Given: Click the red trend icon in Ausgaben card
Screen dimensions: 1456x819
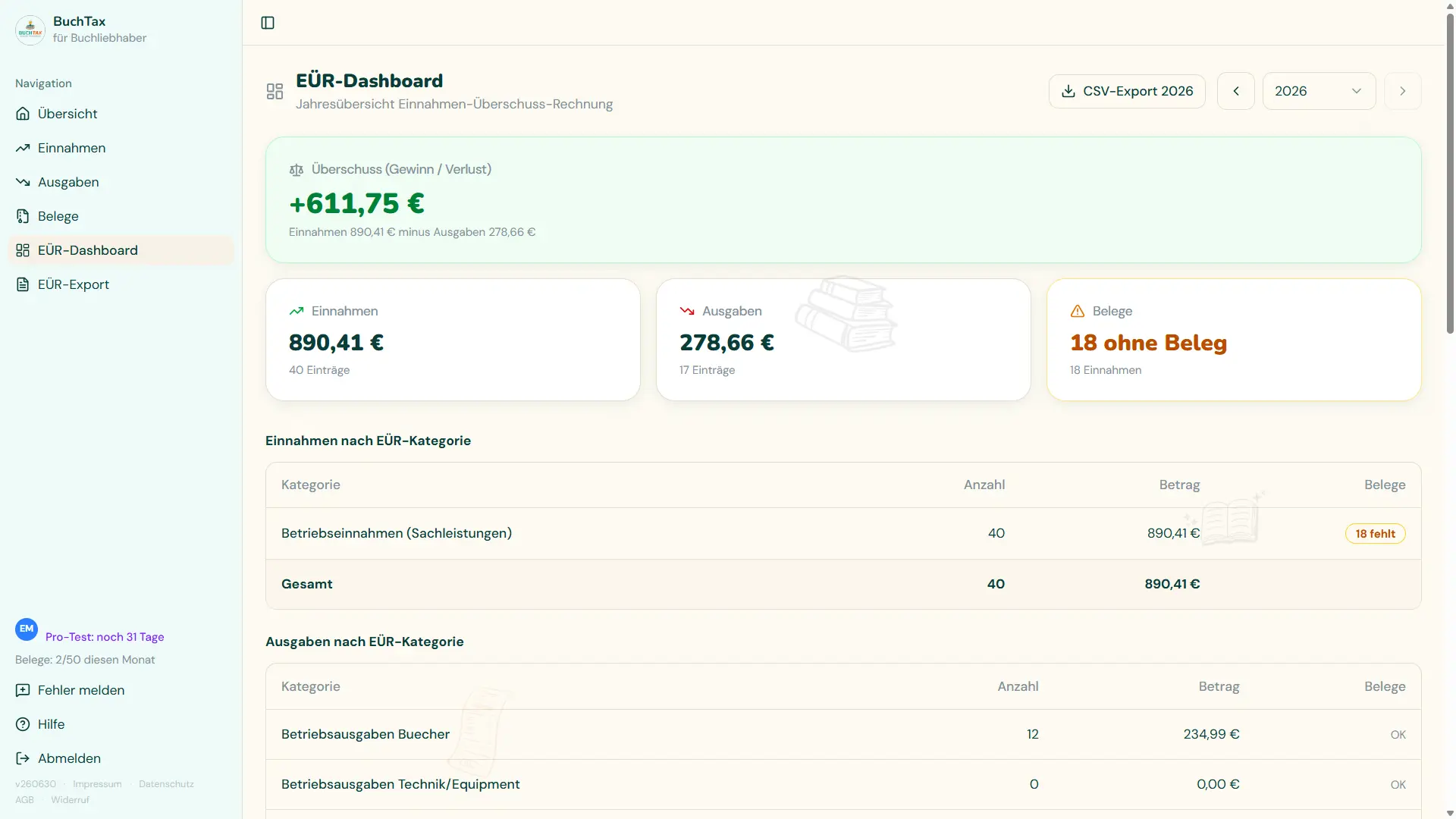Looking at the screenshot, I should (687, 311).
